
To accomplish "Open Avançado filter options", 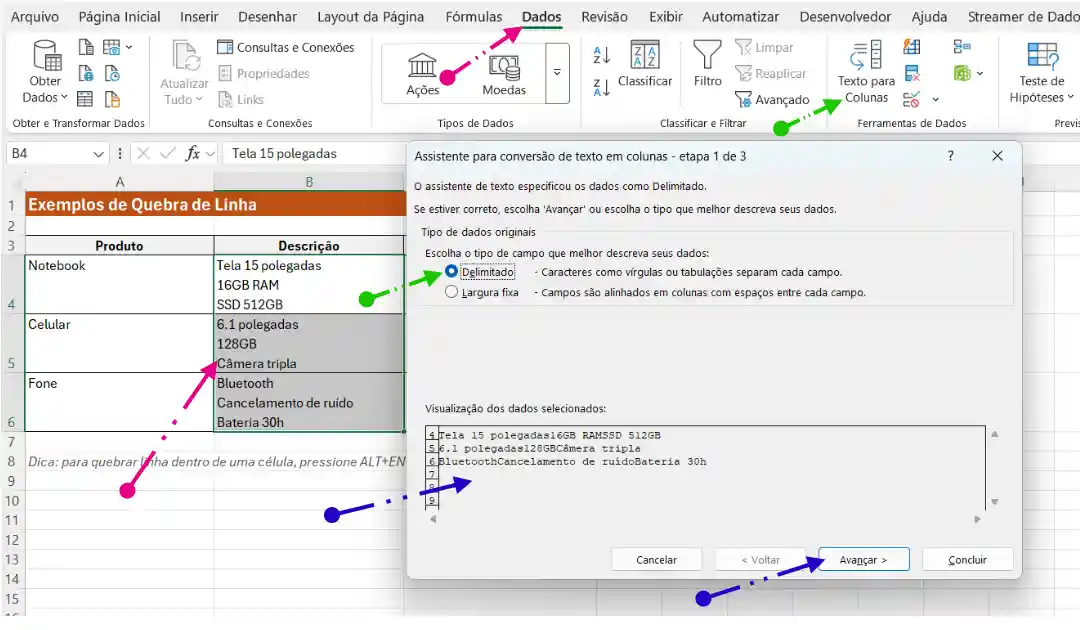I will coord(772,100).
